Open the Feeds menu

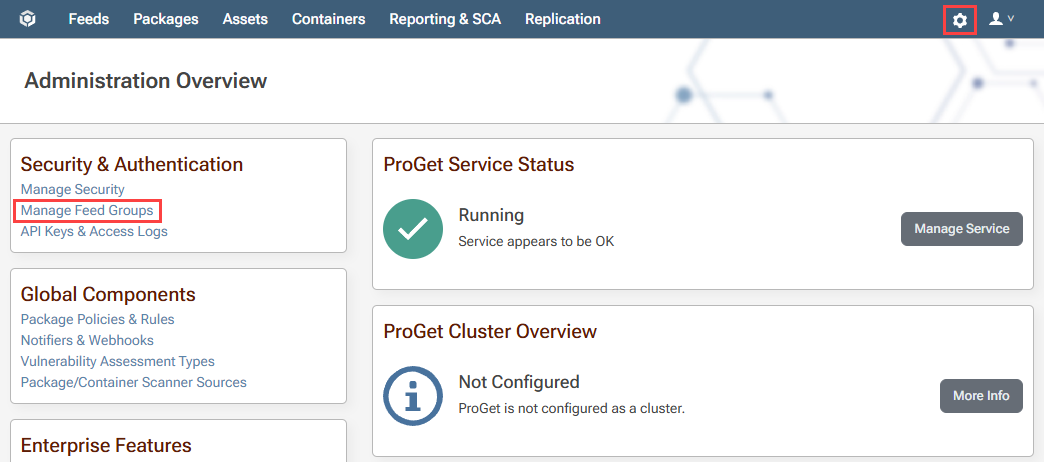(x=89, y=19)
